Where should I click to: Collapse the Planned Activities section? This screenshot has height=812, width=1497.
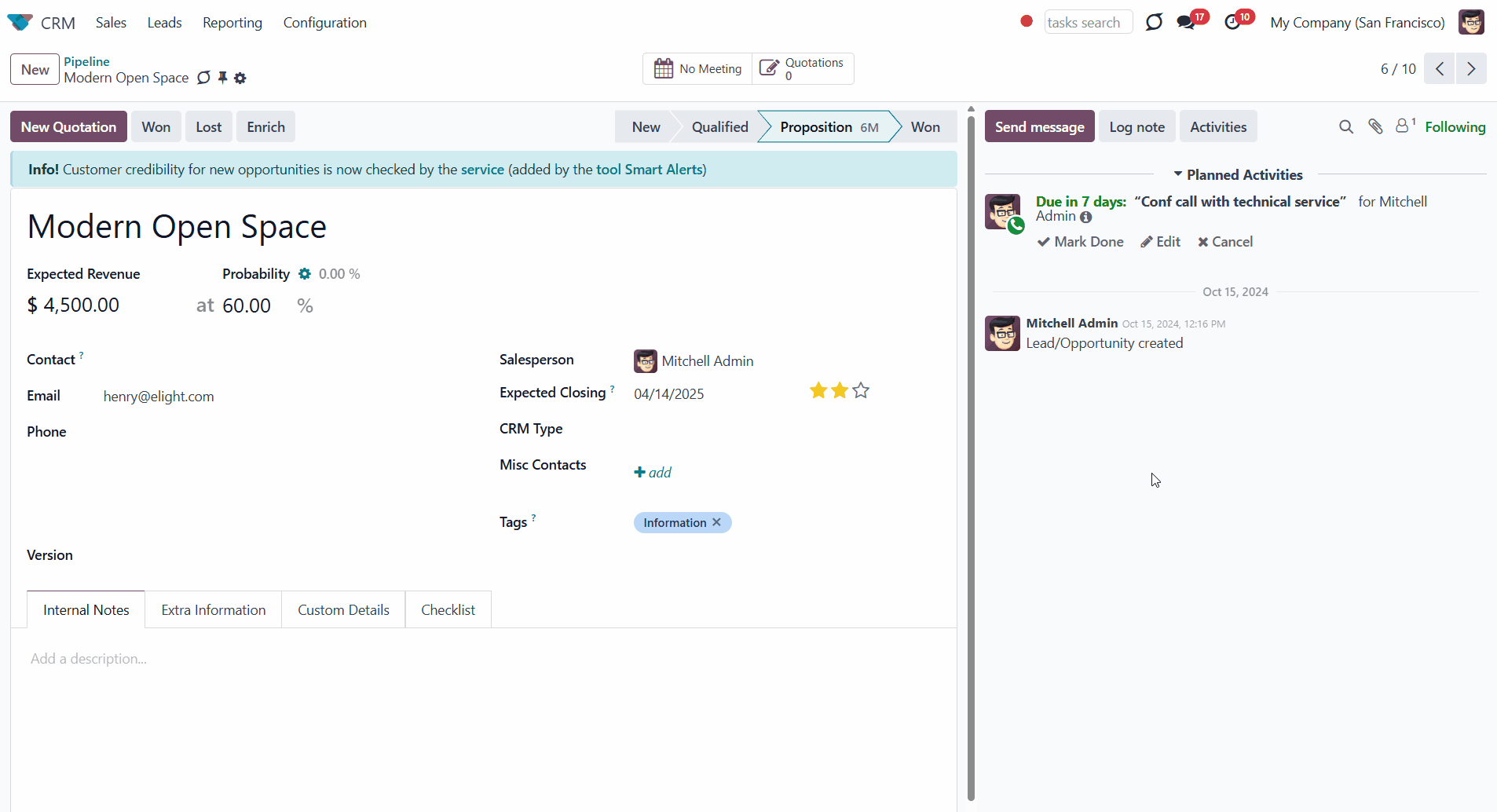[x=1237, y=175]
